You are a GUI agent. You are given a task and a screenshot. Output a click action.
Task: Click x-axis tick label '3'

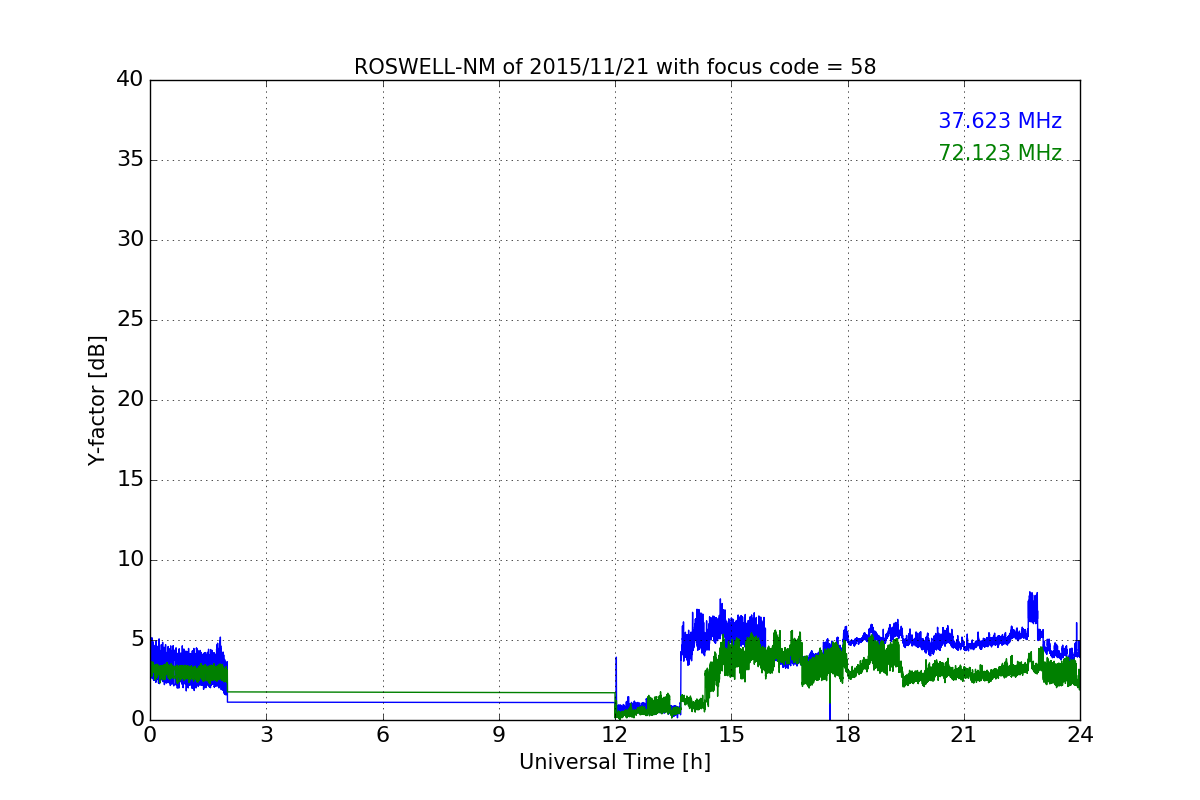[x=266, y=735]
